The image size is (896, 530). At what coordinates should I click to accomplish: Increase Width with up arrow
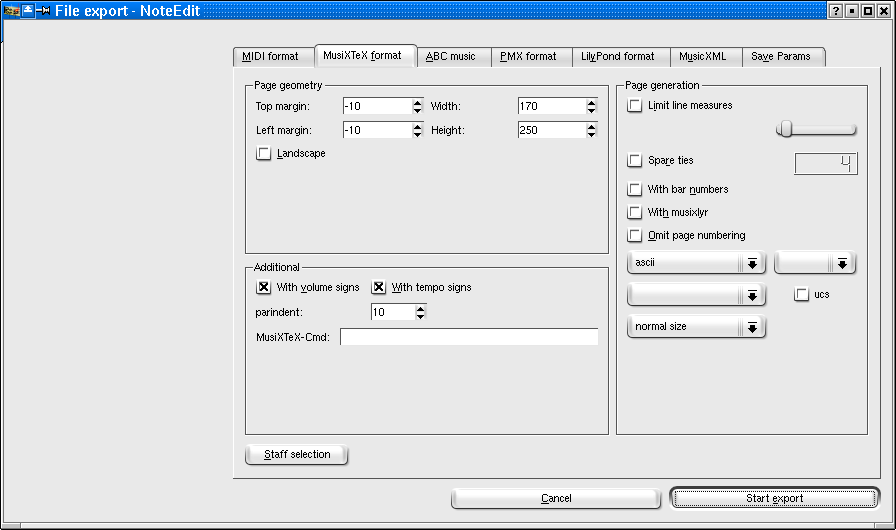(591, 103)
